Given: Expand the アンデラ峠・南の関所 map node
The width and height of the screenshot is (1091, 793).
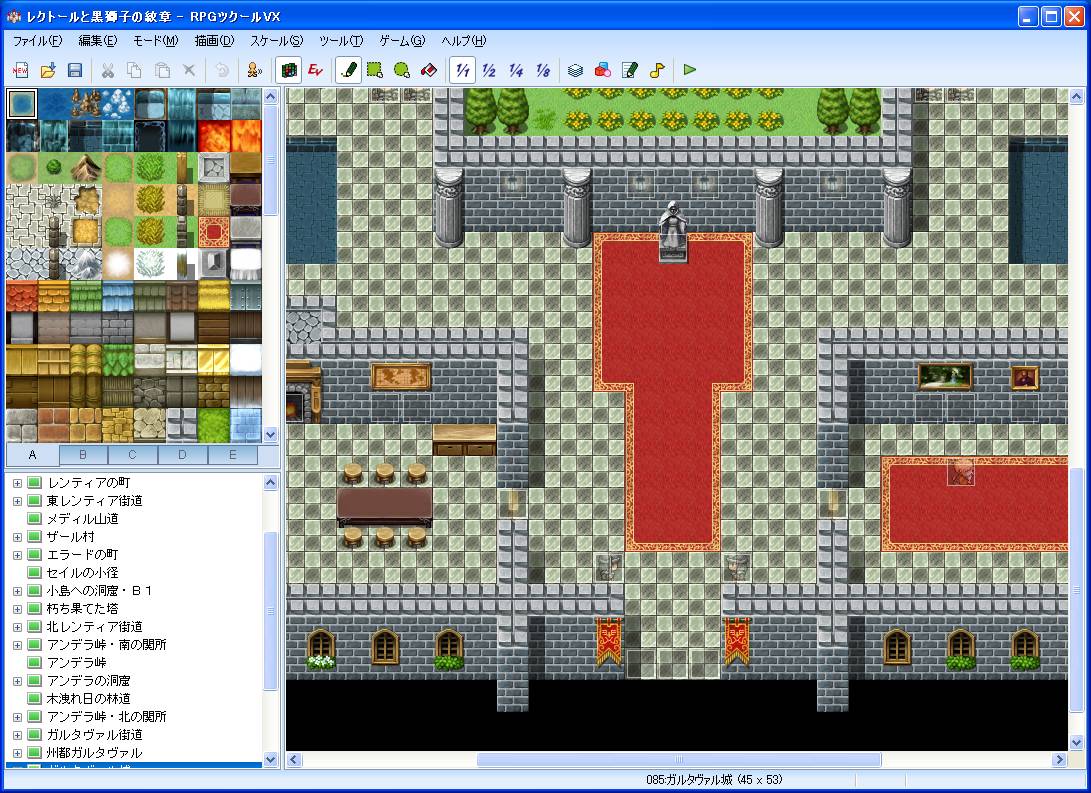Looking at the screenshot, I should point(17,645).
